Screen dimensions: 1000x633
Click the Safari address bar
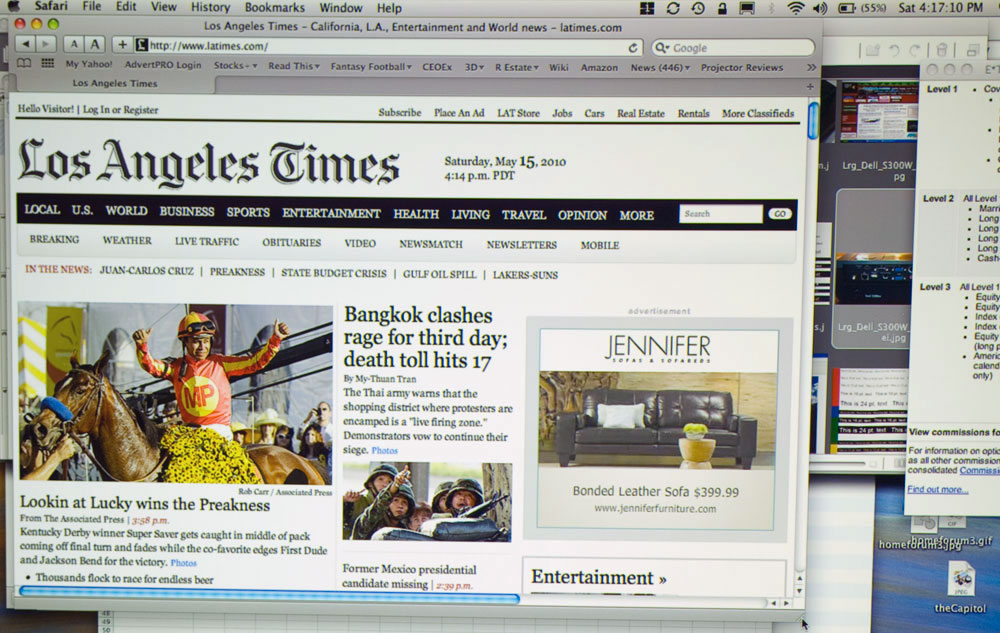coord(386,47)
